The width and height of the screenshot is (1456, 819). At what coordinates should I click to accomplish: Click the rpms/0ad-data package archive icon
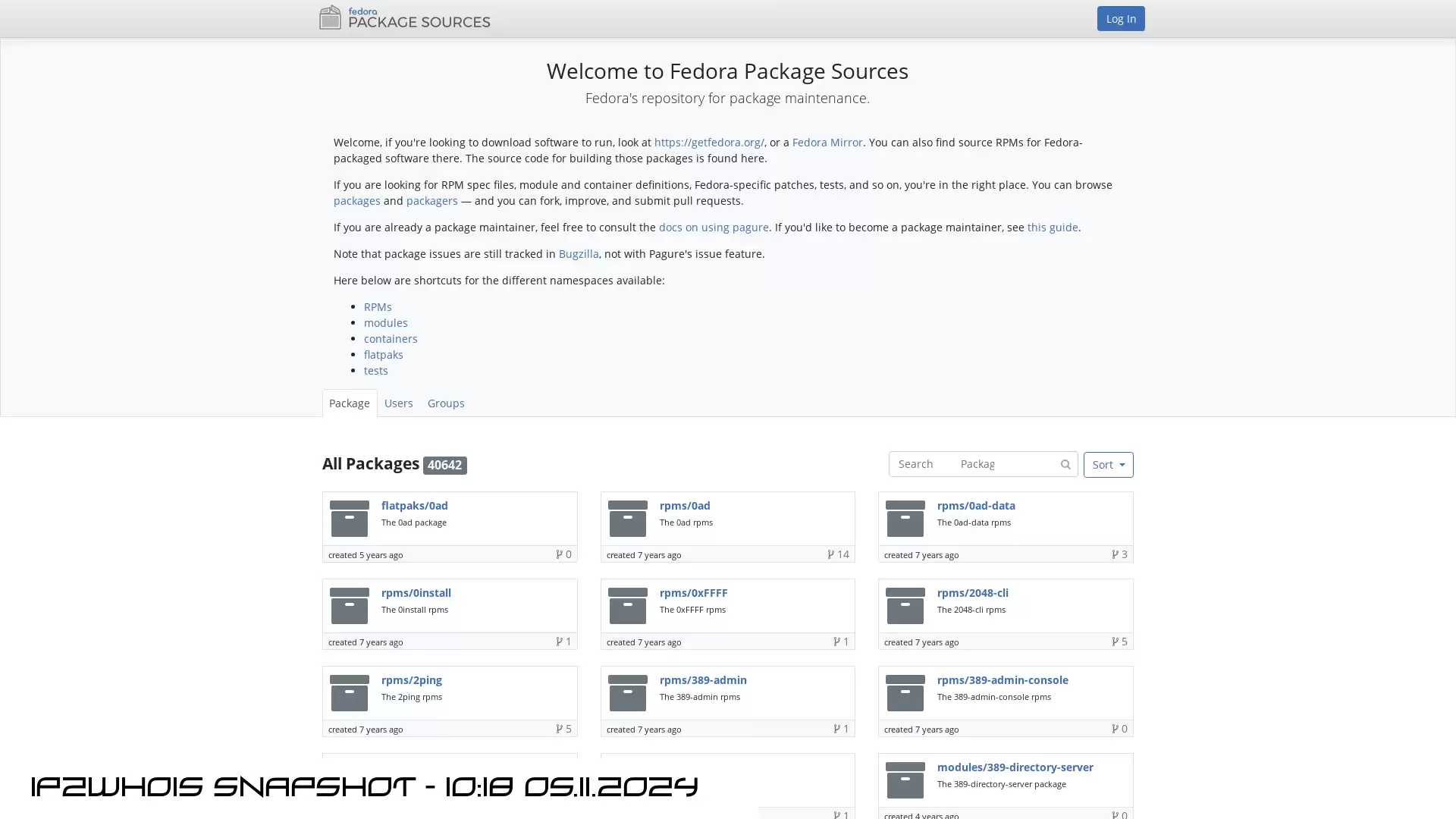coord(905,519)
